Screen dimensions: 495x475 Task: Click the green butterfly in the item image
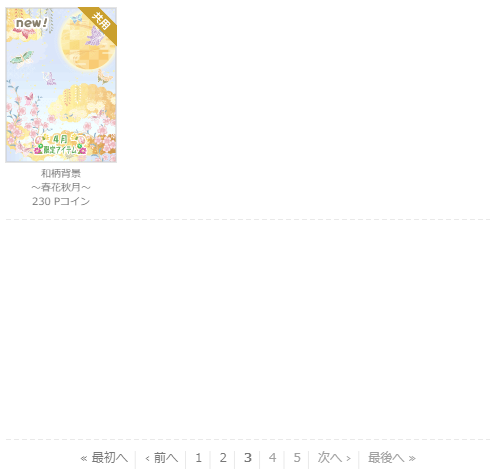22,58
